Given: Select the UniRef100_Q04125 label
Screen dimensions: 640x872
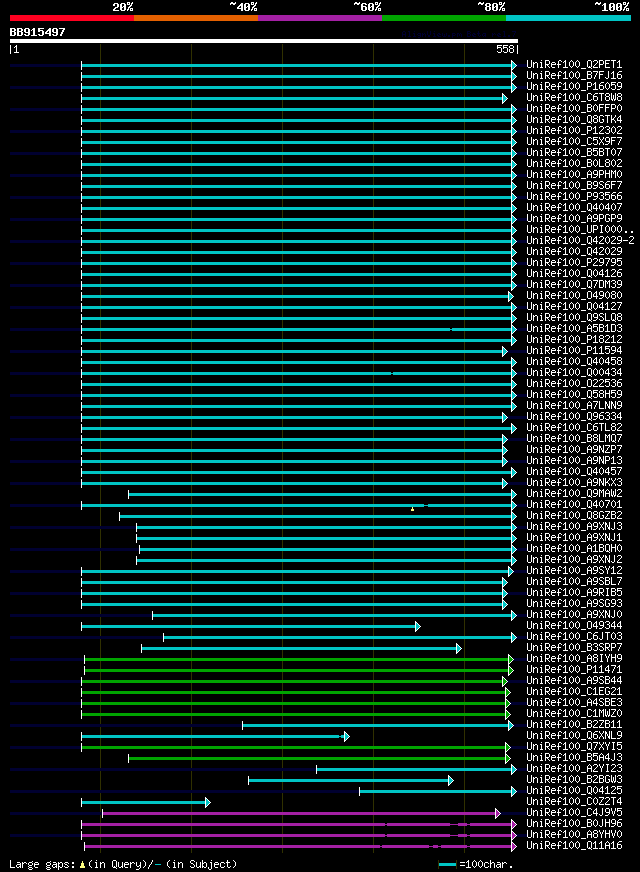Looking at the screenshot, I should click(574, 790).
